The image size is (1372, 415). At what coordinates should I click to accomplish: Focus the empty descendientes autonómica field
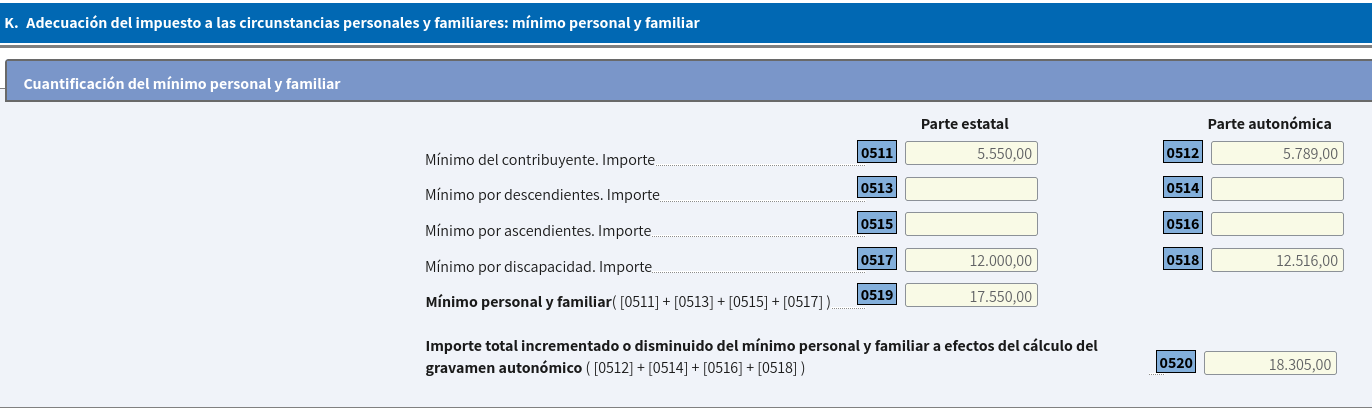[x=1277, y=189]
